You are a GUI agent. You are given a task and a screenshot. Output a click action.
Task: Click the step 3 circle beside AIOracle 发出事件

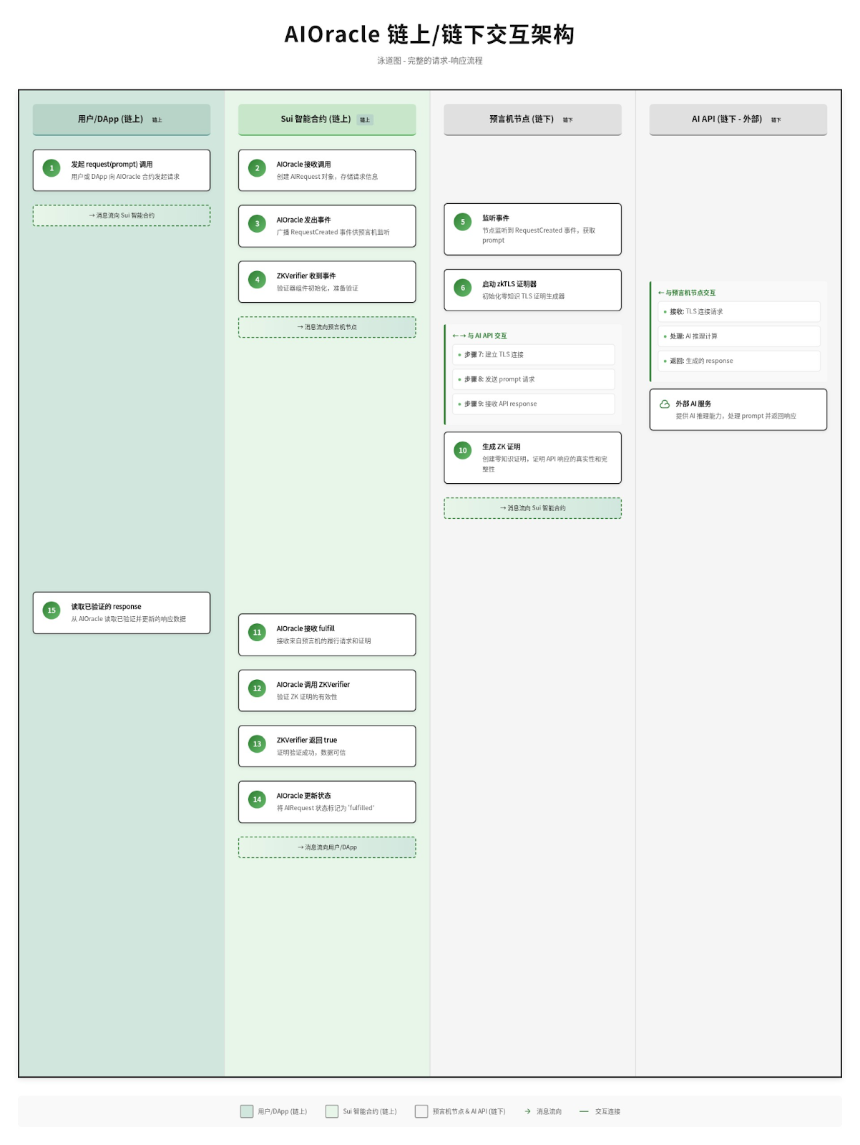pyautogui.click(x=257, y=224)
